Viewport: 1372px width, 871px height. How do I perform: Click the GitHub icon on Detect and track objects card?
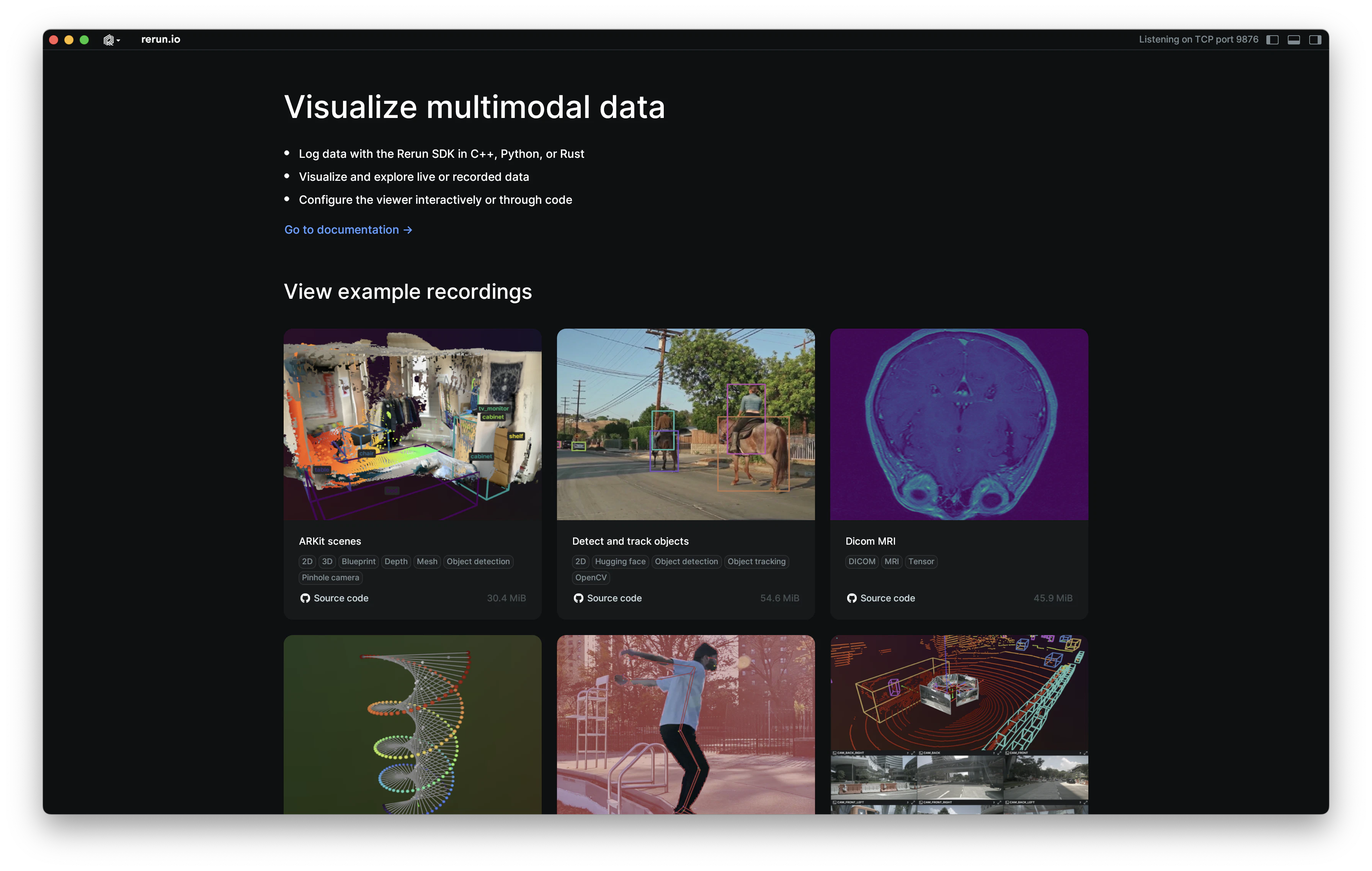[578, 598]
